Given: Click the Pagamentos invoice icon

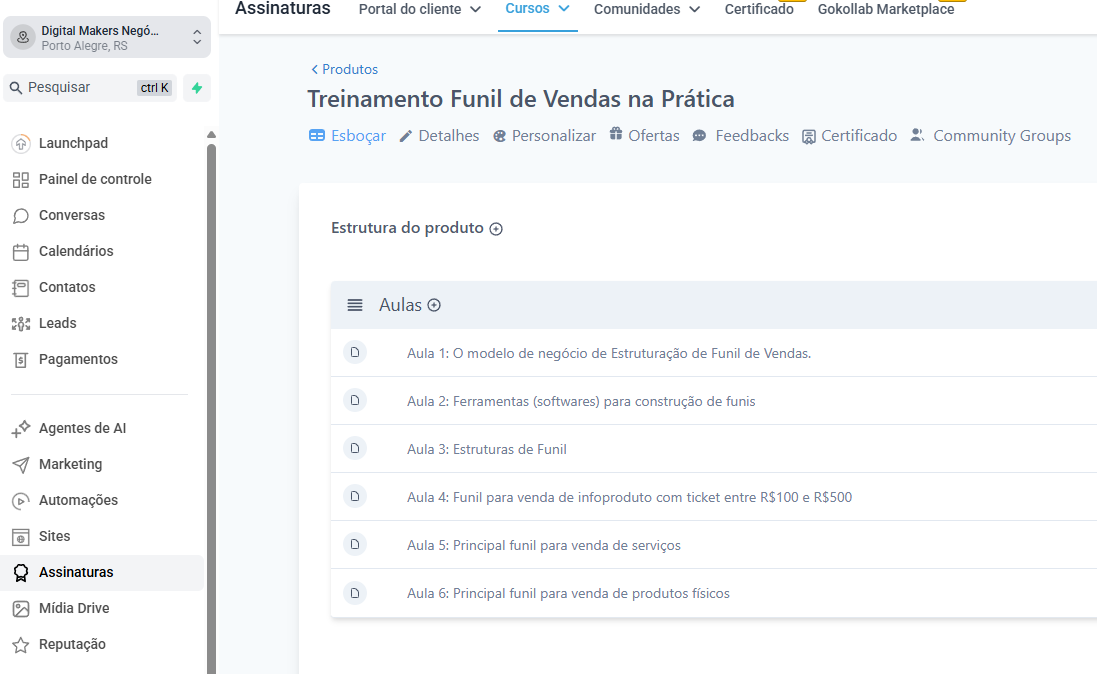Looking at the screenshot, I should tap(21, 360).
